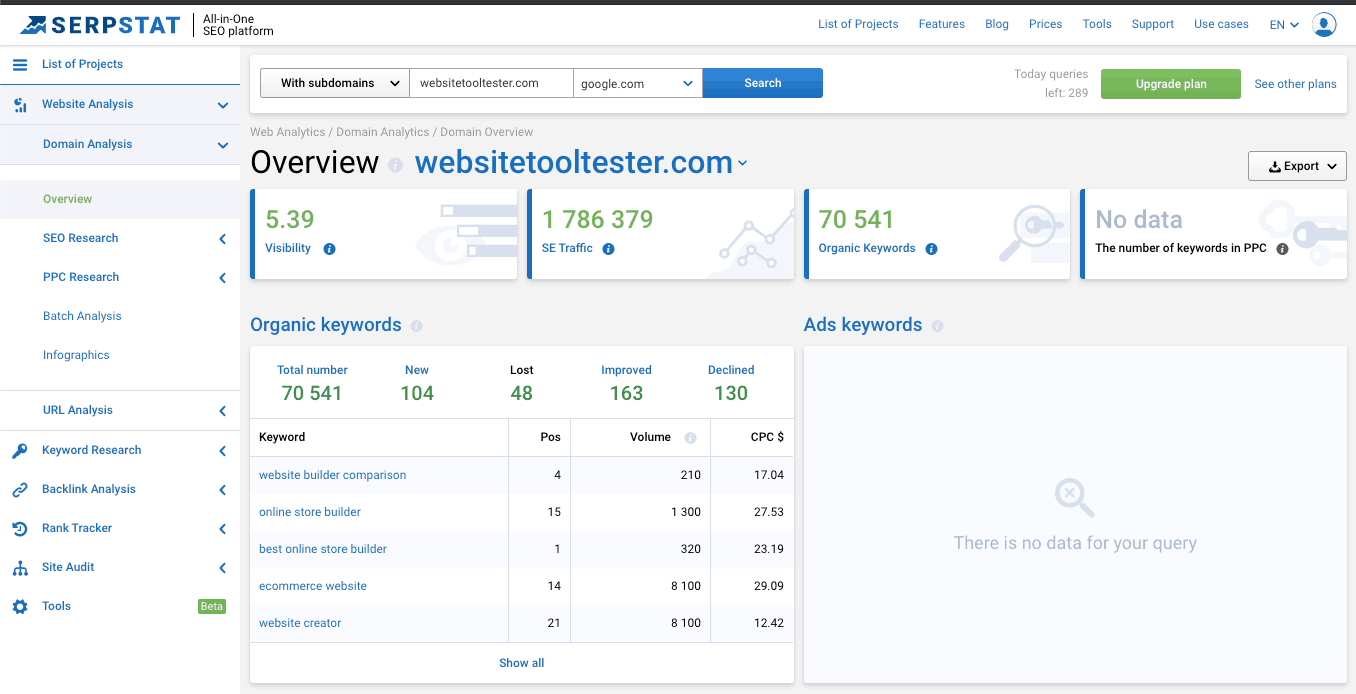Click the Website Analysis chart icon

[20, 105]
